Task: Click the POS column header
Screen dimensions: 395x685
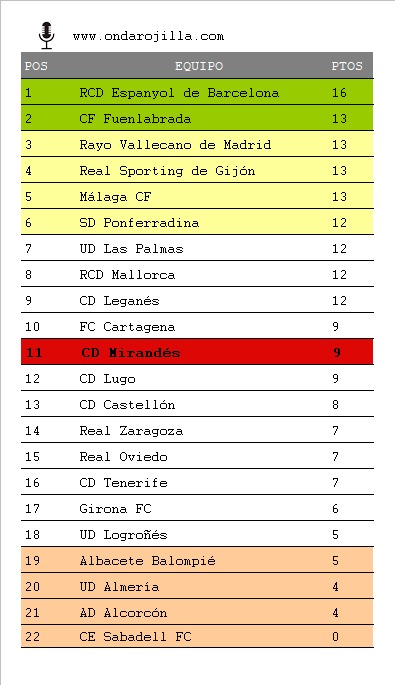Action: click(36, 66)
